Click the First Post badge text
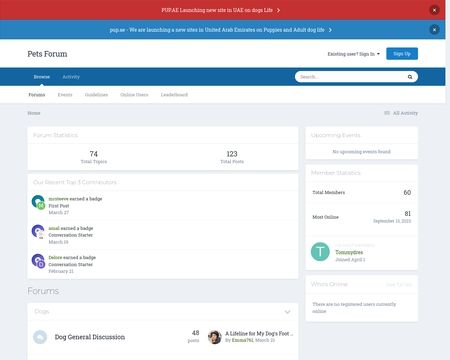This screenshot has height=360, width=450. [59, 206]
